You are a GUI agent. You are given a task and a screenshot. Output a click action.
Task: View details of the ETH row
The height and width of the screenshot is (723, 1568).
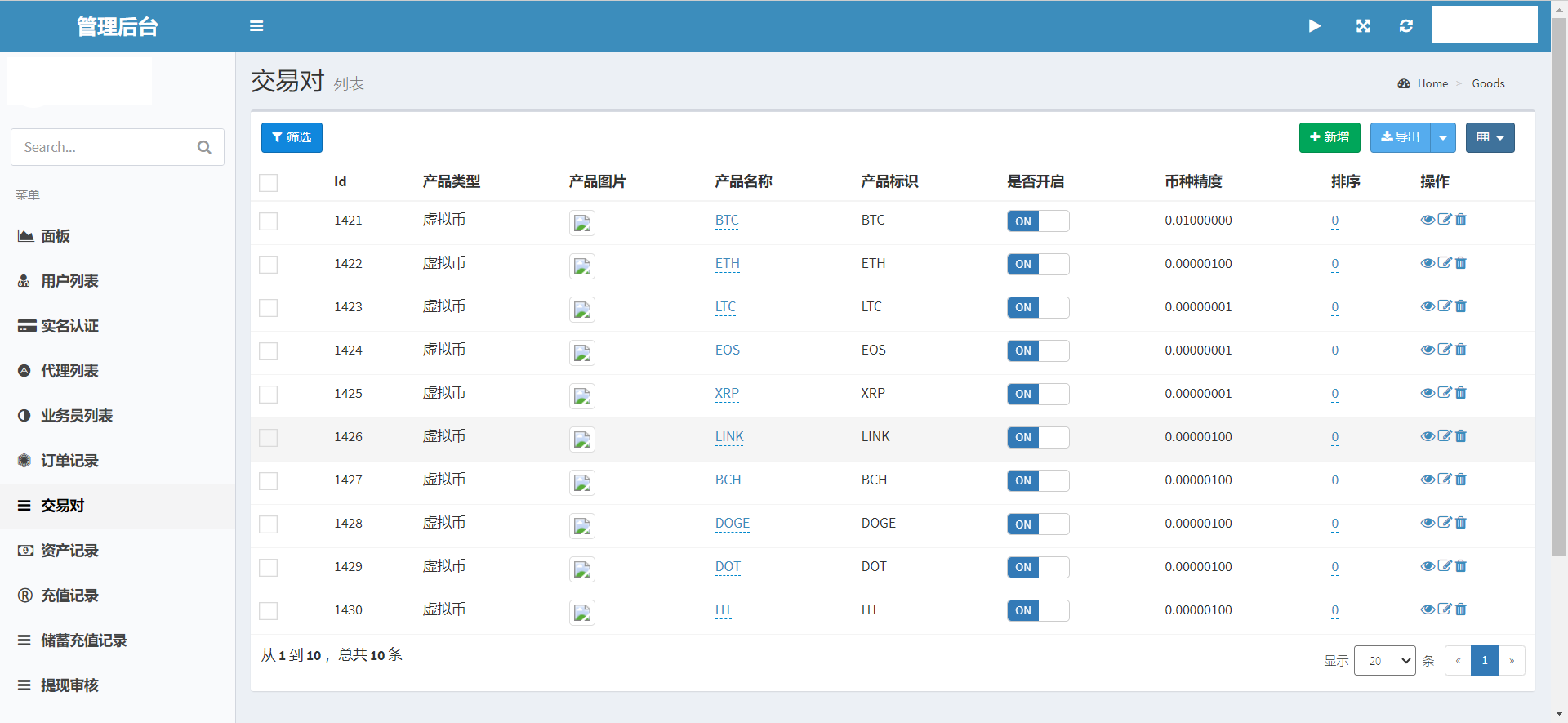coord(1428,263)
